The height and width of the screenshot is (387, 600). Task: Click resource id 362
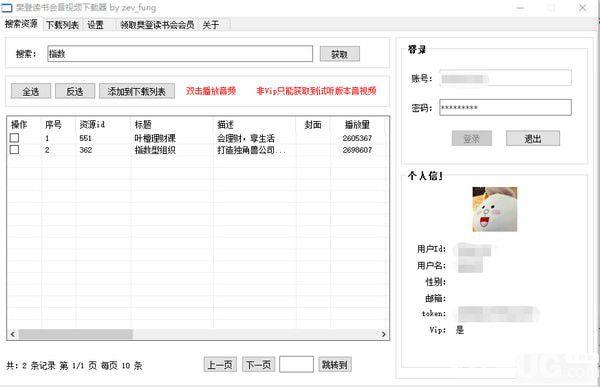click(x=85, y=150)
